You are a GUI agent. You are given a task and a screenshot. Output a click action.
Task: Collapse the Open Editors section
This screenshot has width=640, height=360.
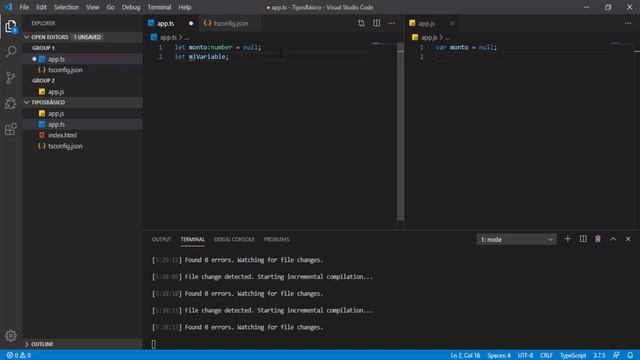(27, 37)
